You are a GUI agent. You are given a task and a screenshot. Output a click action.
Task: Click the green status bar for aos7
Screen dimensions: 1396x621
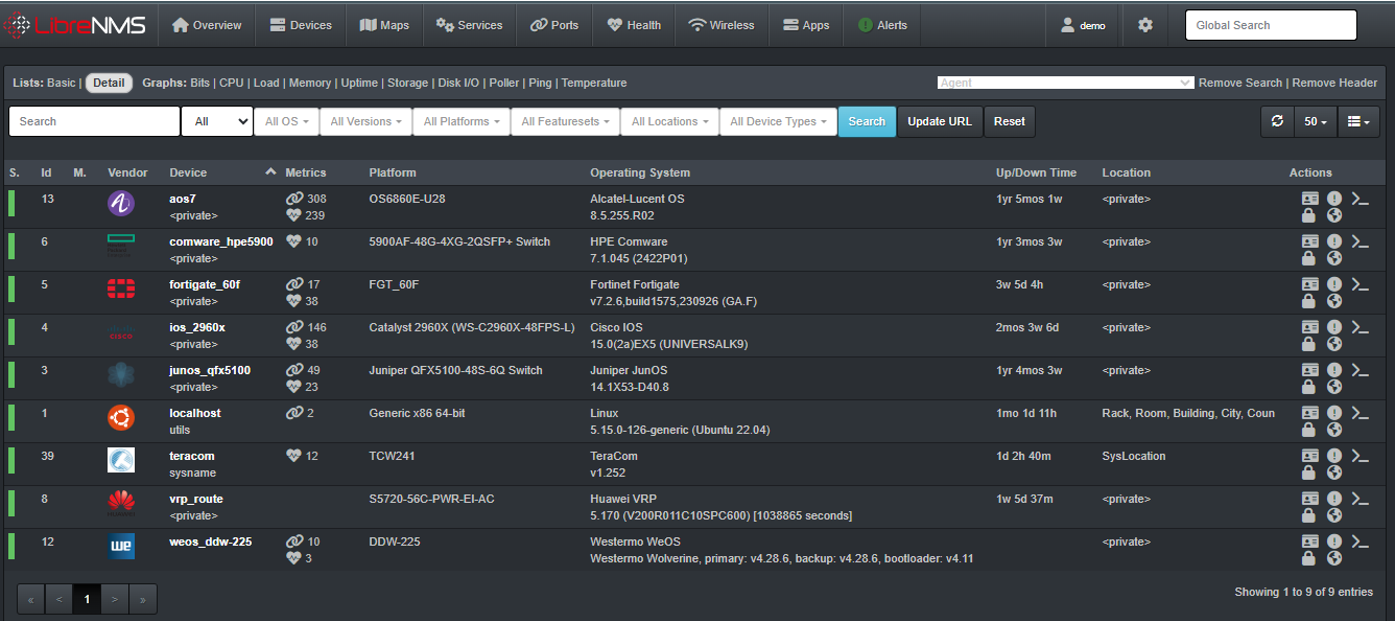point(12,204)
